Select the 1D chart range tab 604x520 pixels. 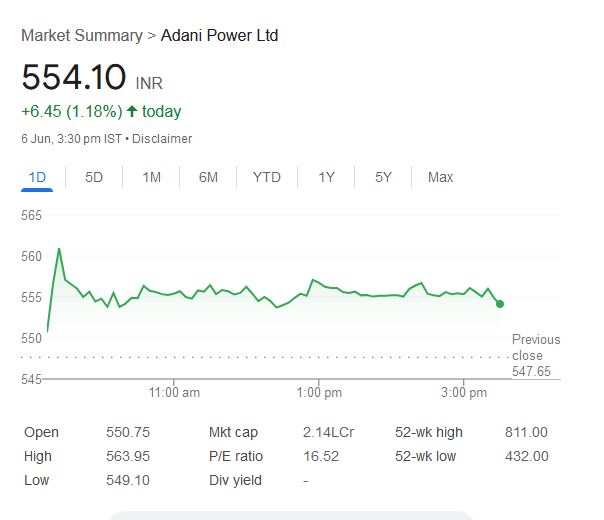pyautogui.click(x=37, y=178)
